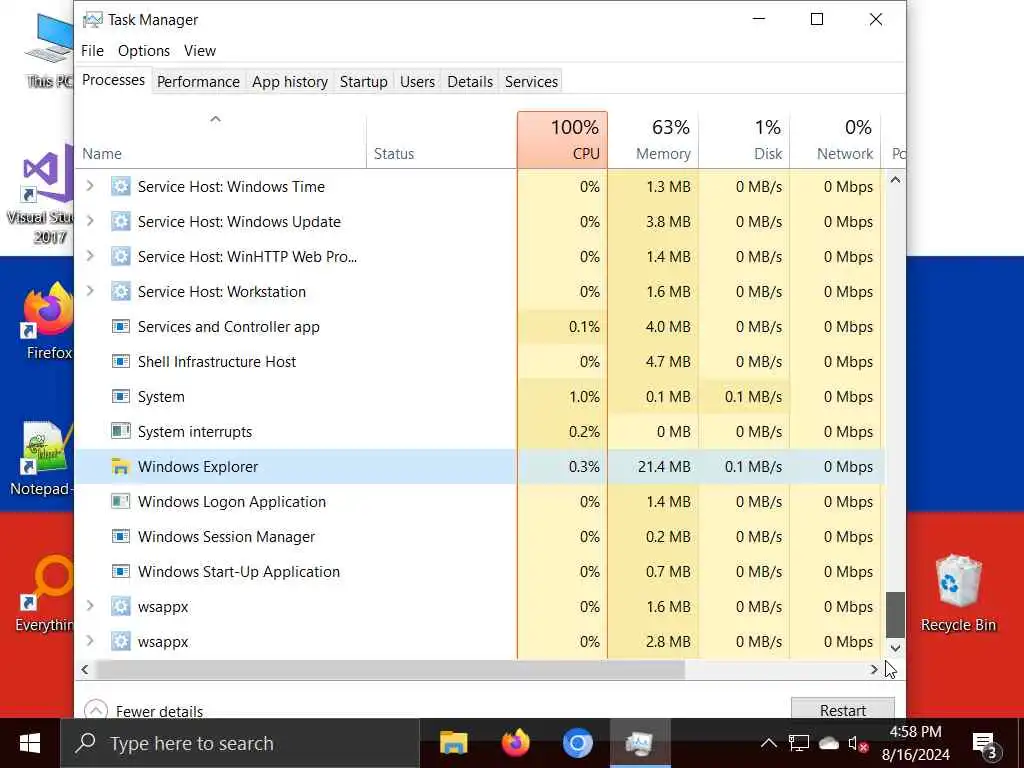Click the System process icon
1024x768 pixels.
(121, 396)
